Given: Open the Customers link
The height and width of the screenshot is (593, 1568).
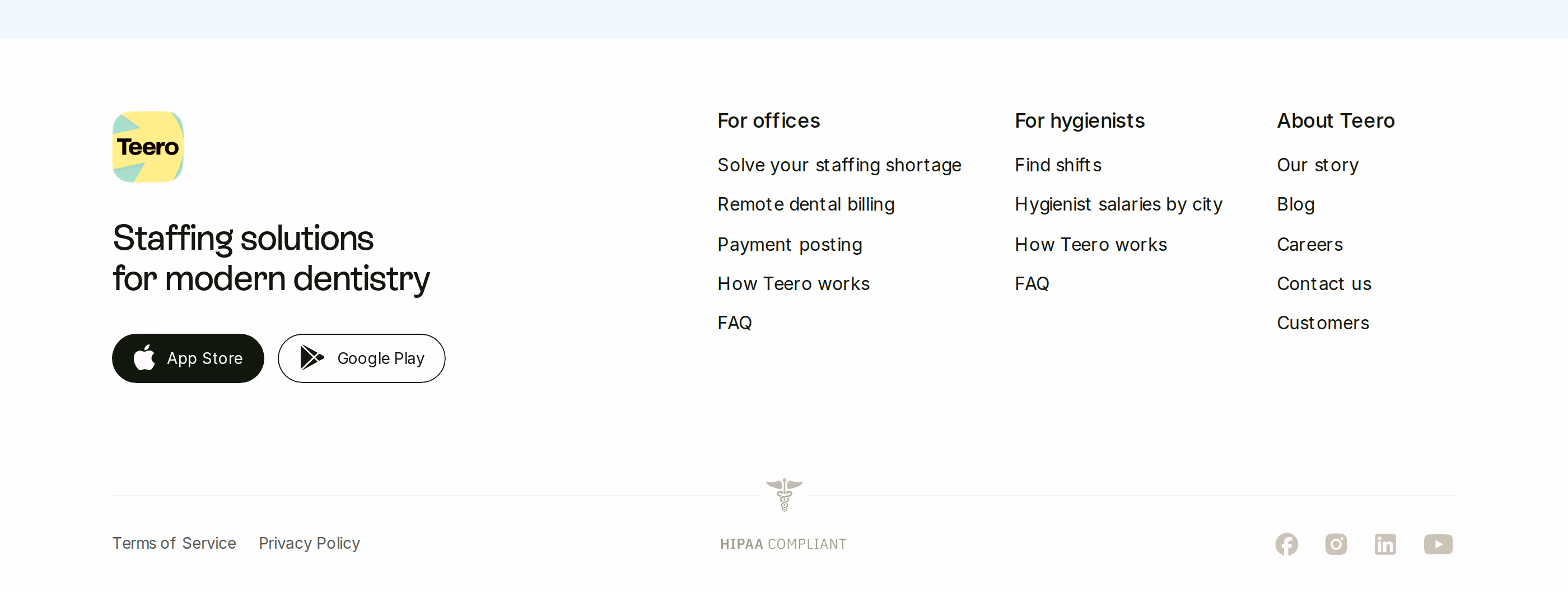Looking at the screenshot, I should [x=1323, y=323].
